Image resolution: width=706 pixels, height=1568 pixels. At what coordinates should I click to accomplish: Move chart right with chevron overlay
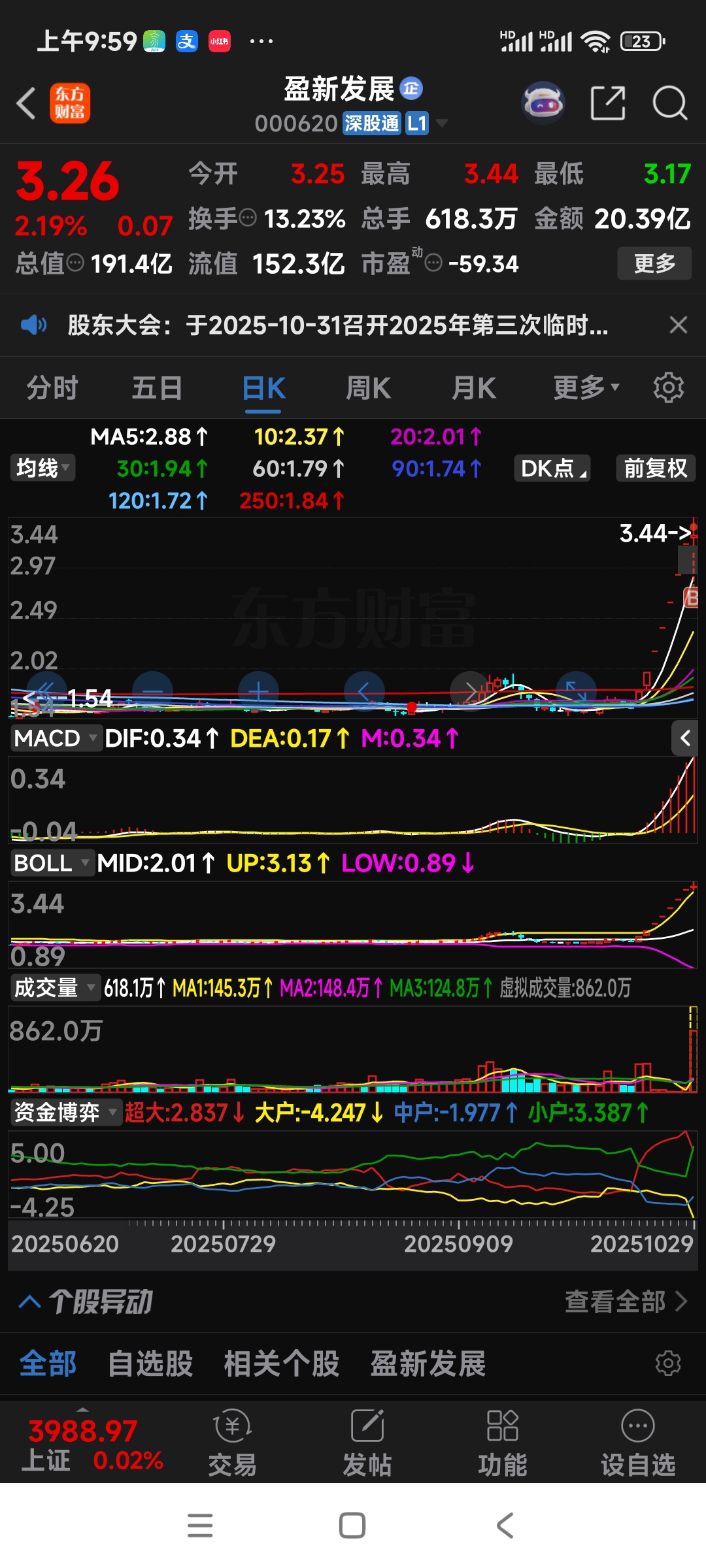pos(470,691)
